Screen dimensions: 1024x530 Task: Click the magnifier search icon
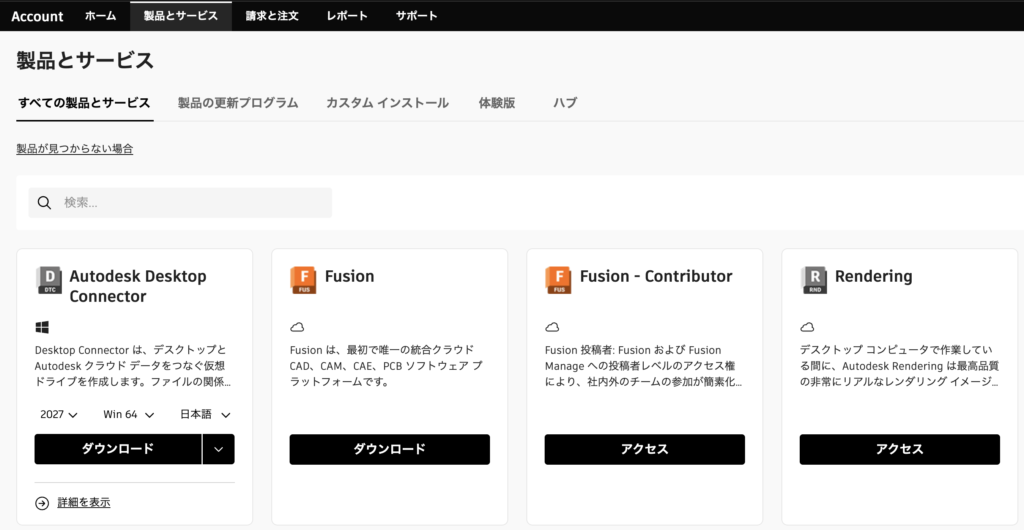click(44, 203)
